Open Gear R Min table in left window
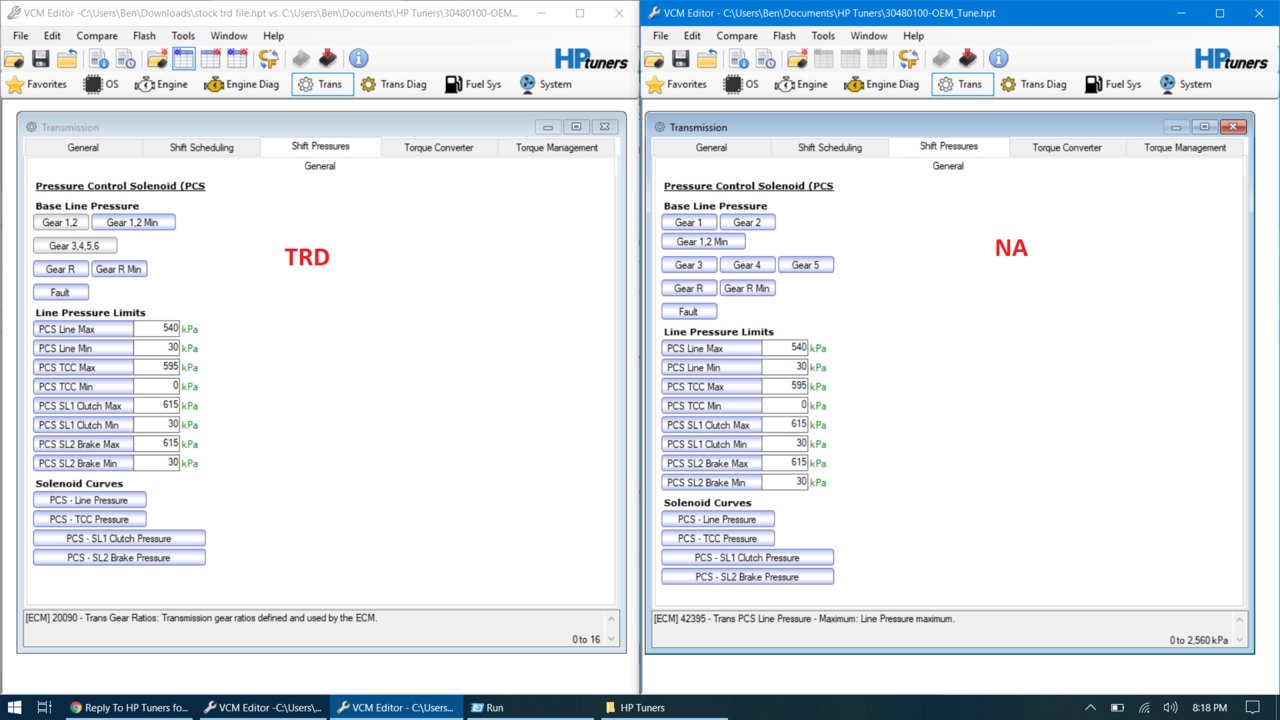This screenshot has height=720, width=1280. (x=119, y=269)
